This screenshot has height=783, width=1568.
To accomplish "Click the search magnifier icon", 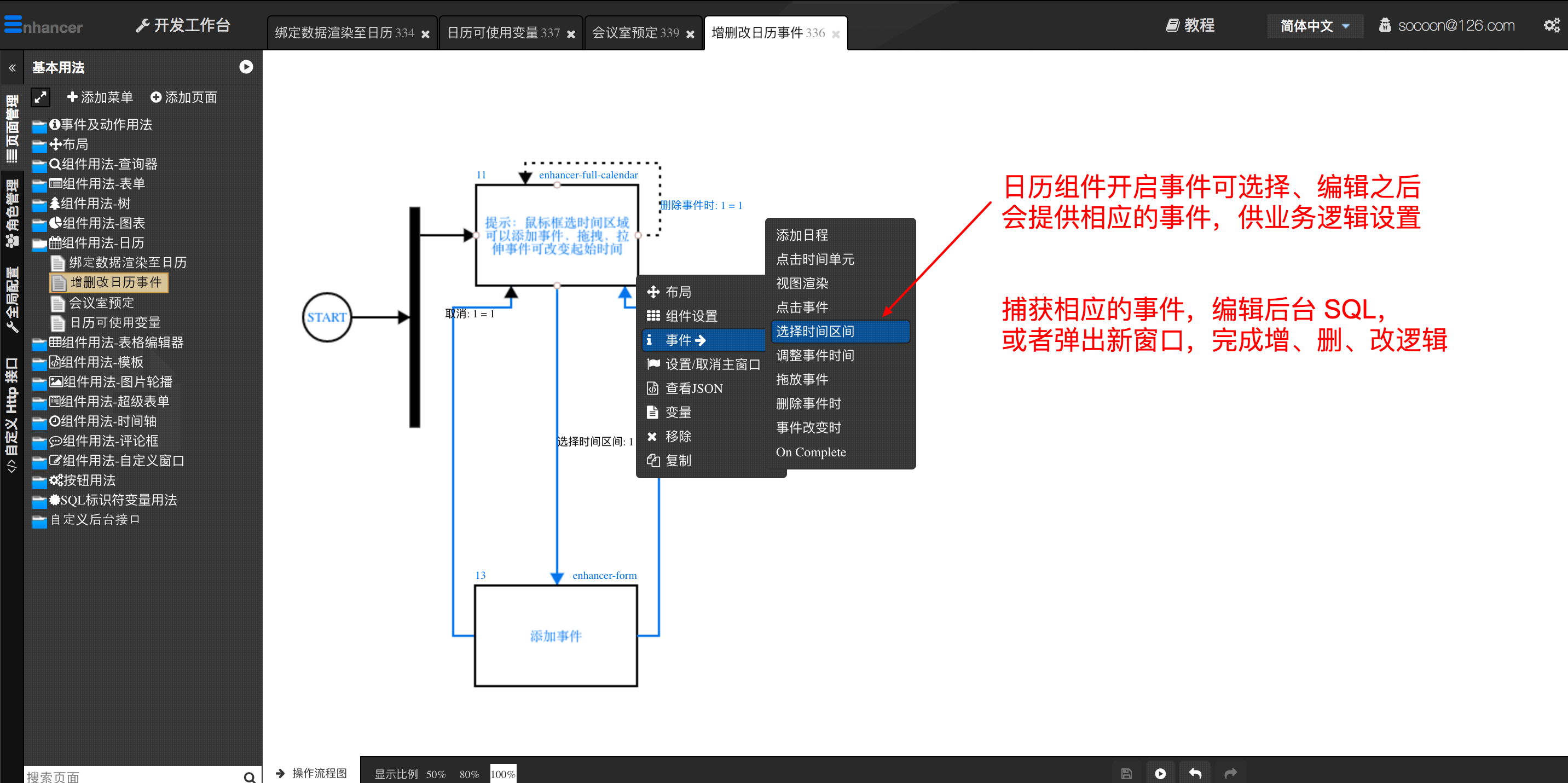I will pos(249,776).
